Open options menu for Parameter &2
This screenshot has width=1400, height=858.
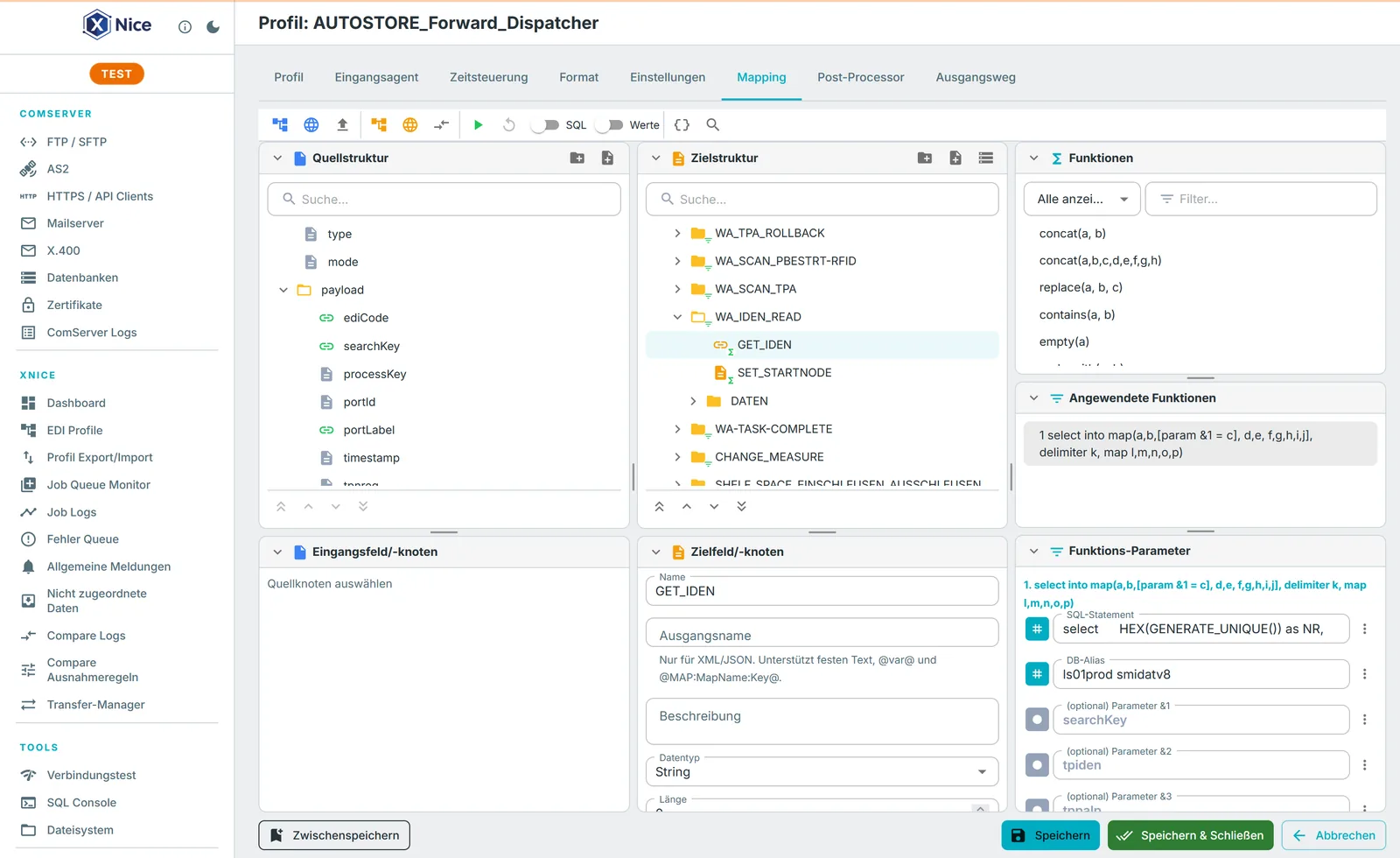[x=1364, y=765]
